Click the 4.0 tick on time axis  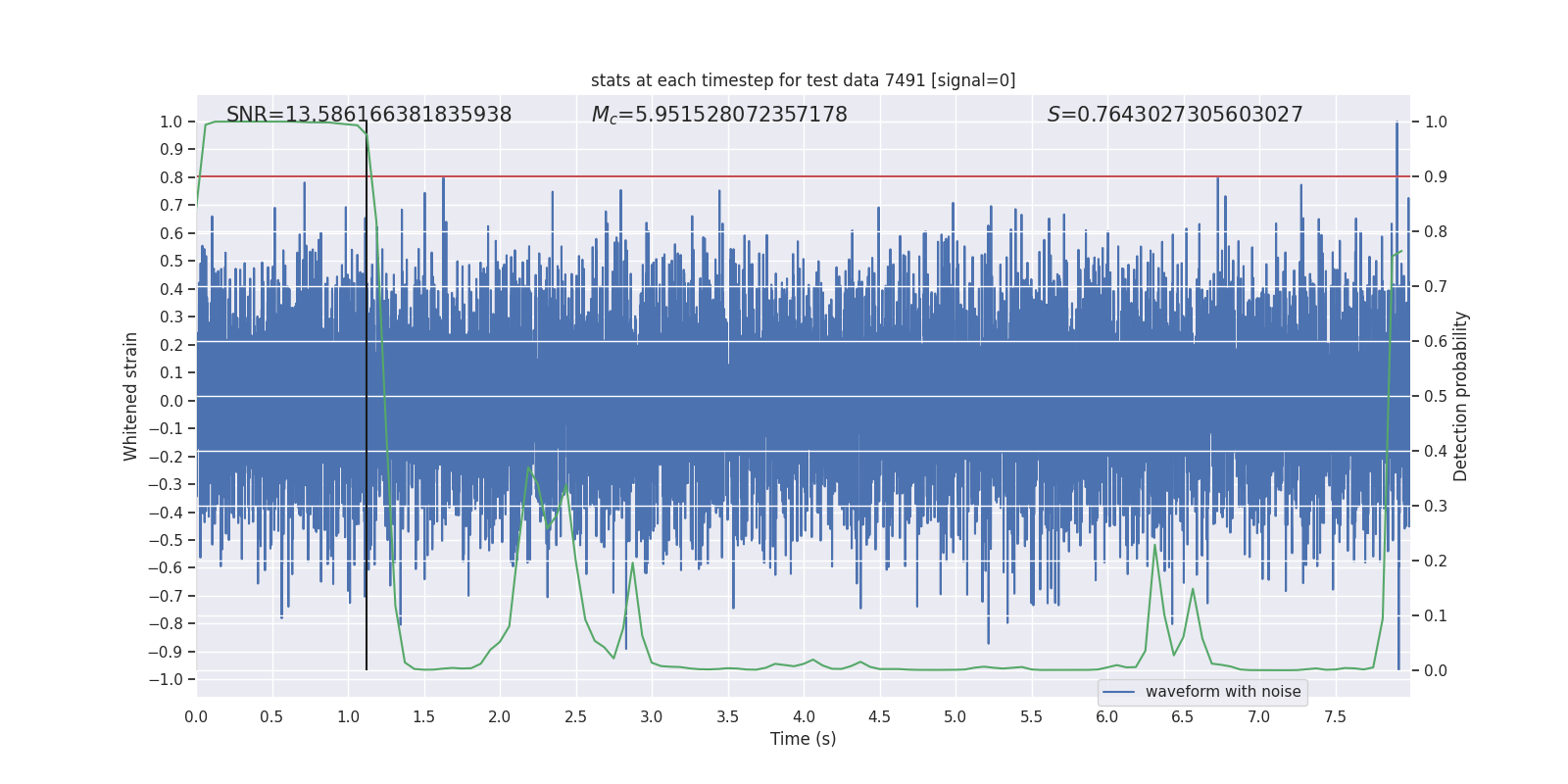pos(804,717)
